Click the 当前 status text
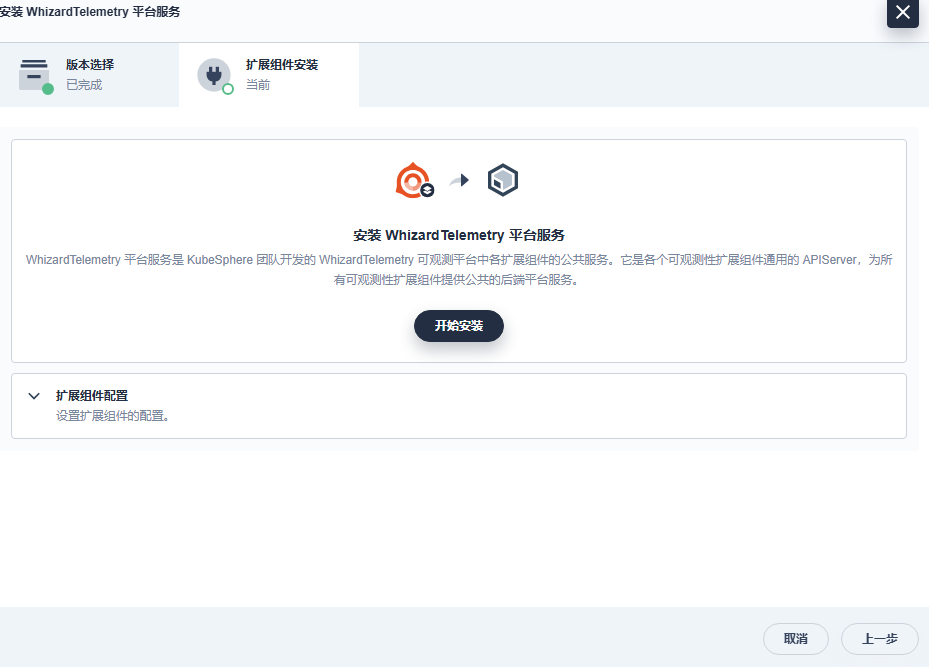Screen dimensions: 929x667 (x=258, y=85)
